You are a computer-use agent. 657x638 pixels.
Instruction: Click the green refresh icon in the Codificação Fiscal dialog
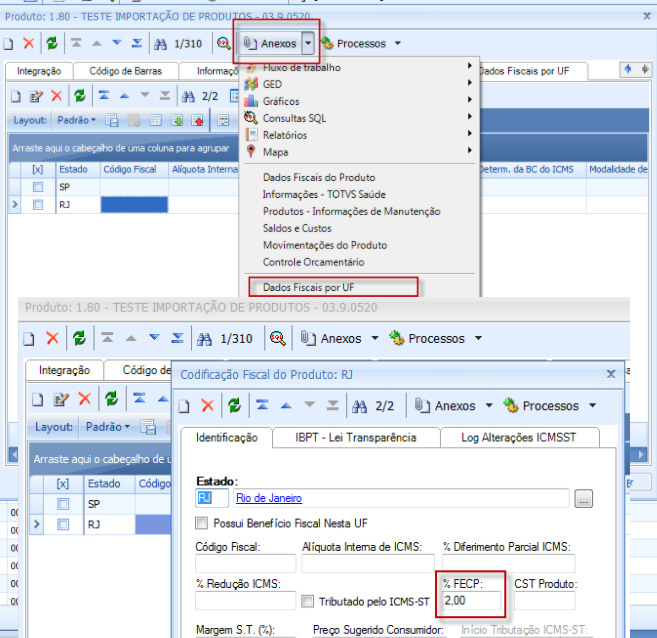(x=235, y=405)
